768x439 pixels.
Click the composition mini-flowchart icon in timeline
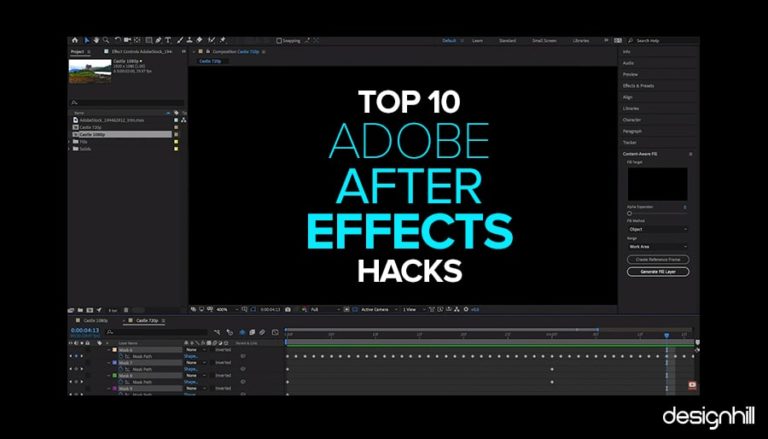217,332
